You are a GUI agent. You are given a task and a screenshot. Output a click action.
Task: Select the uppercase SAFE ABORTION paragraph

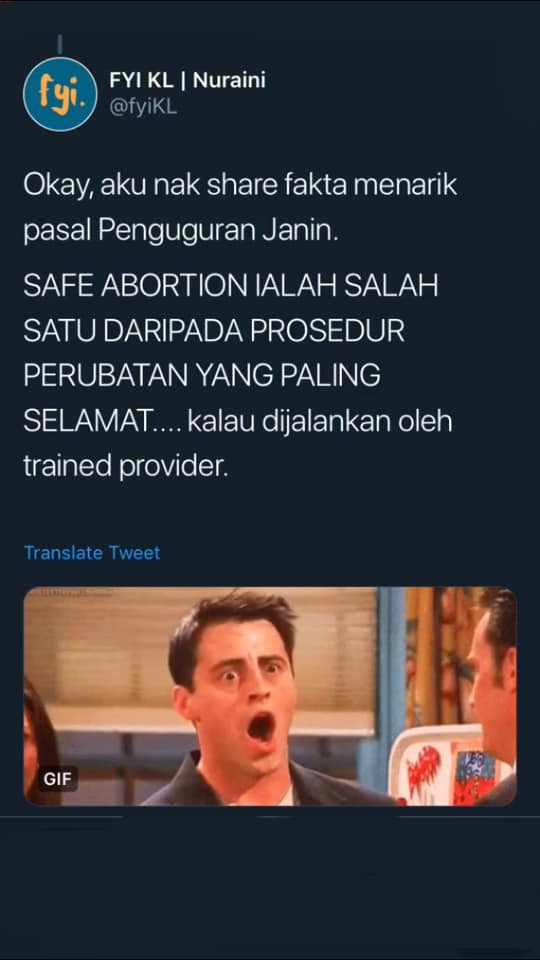pos(238,375)
